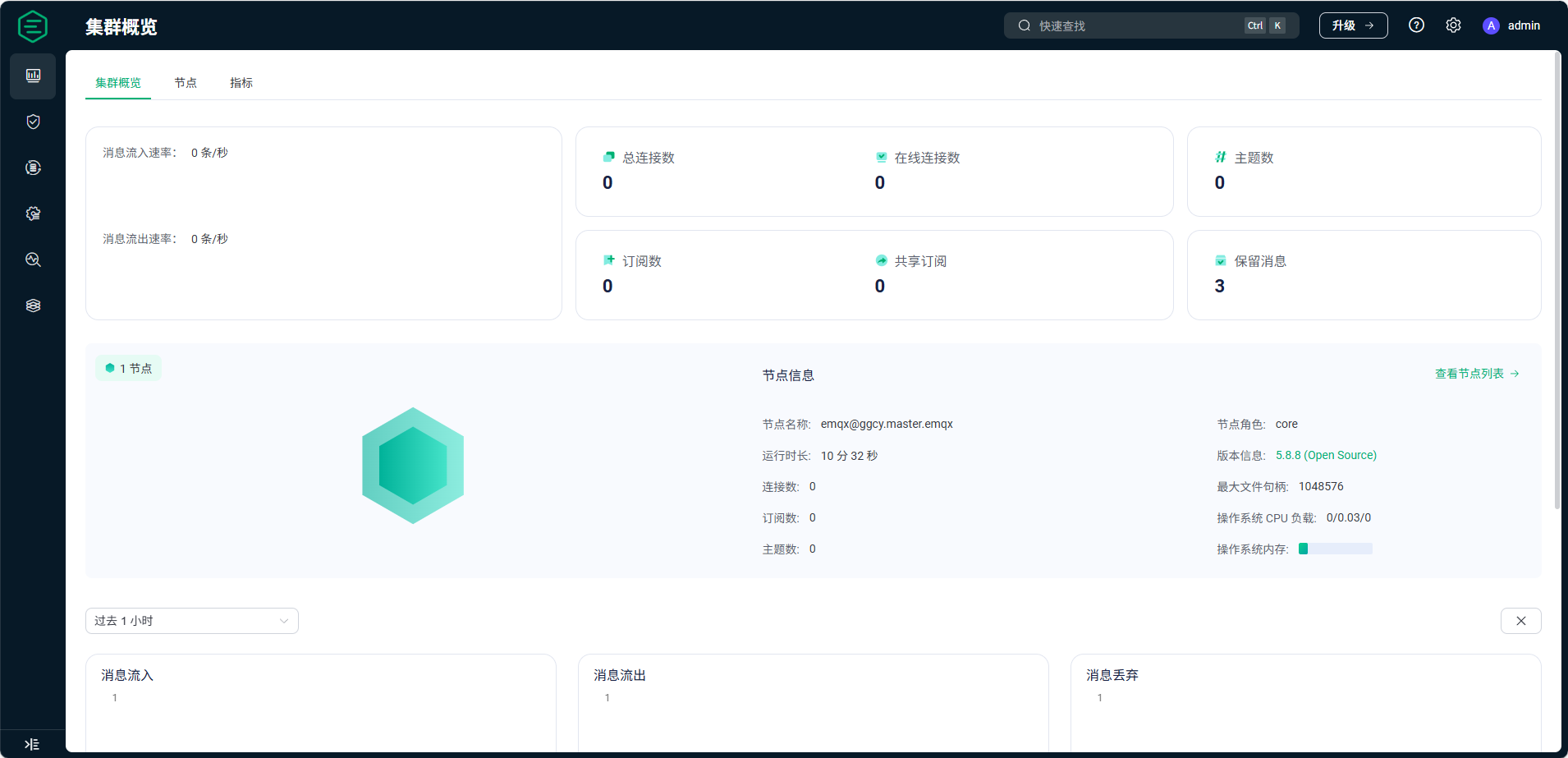1568x758 pixels.
Task: Click the uptime value 10 分 32 秒
Action: click(849, 455)
